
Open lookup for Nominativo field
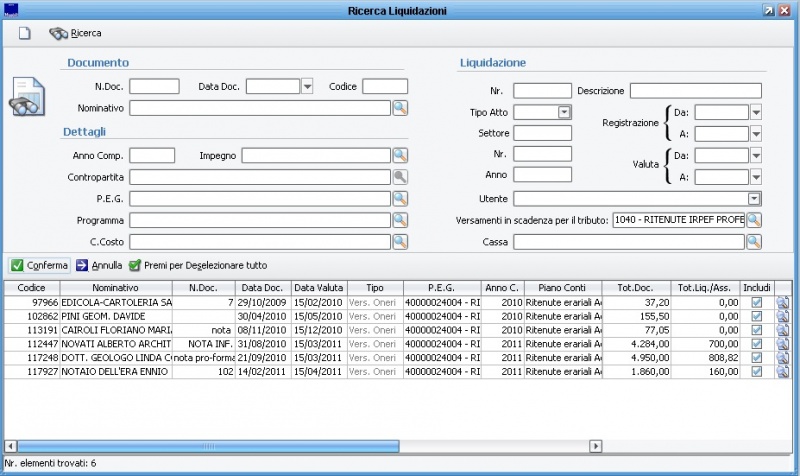click(x=399, y=108)
